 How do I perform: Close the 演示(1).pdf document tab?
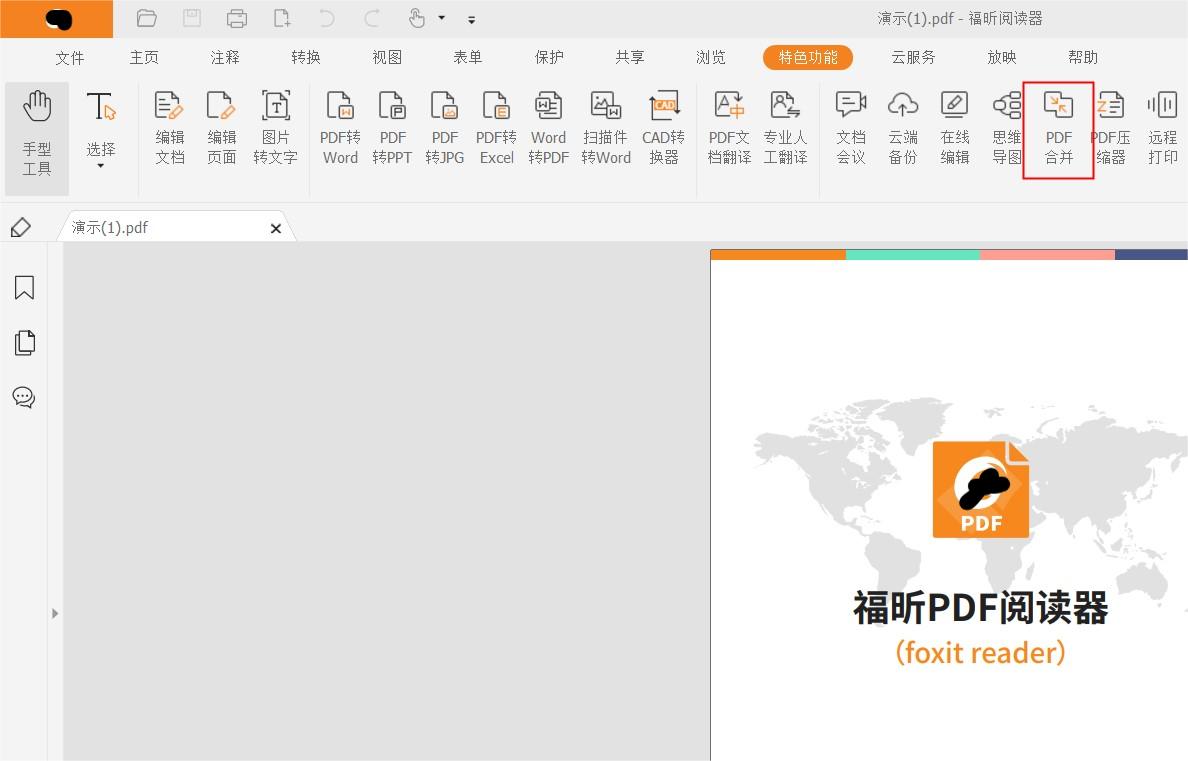[275, 228]
